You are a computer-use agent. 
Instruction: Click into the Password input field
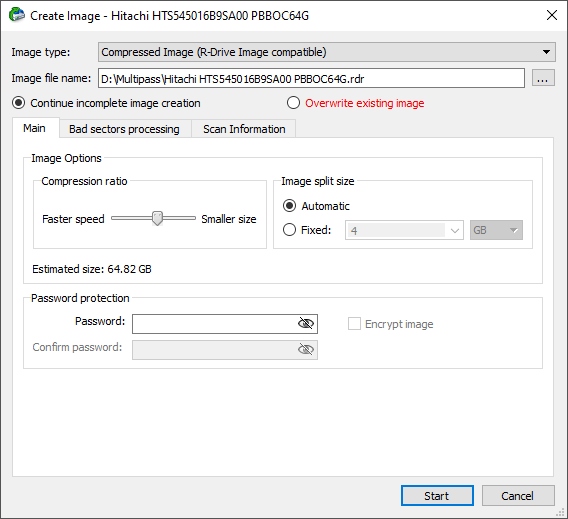[214, 324]
